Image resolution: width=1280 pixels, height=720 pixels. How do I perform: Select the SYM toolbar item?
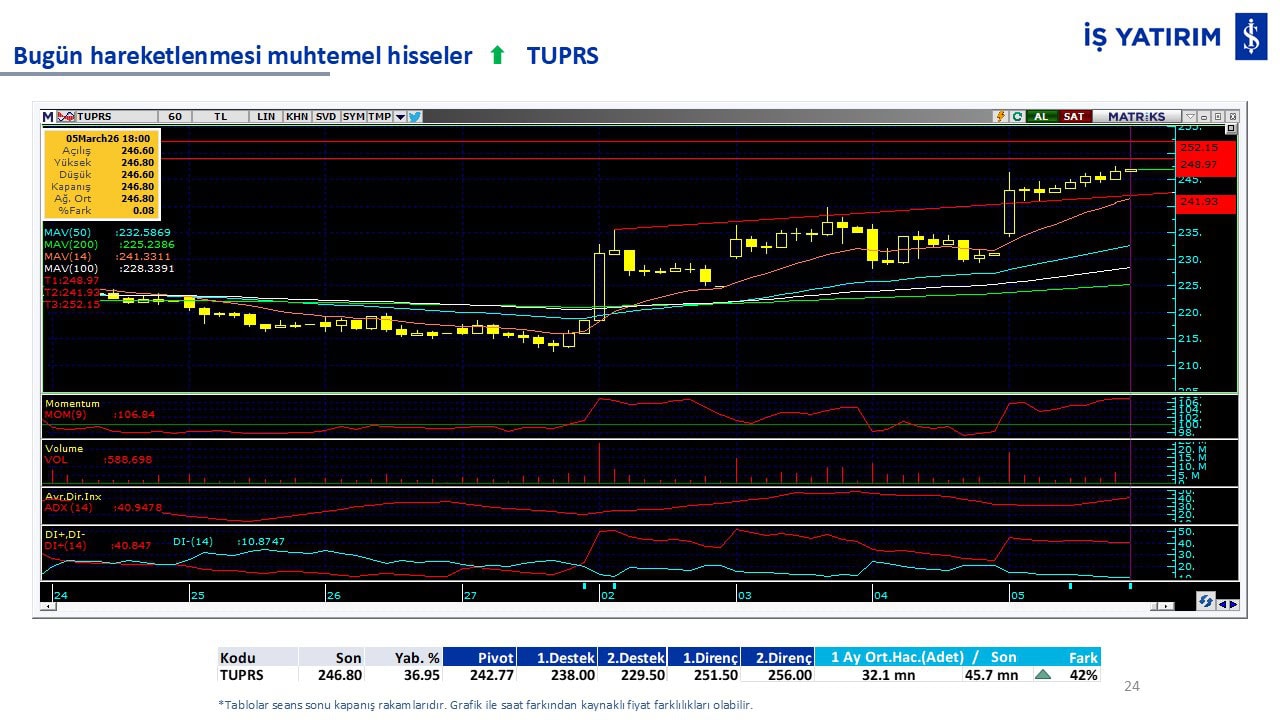[353, 117]
